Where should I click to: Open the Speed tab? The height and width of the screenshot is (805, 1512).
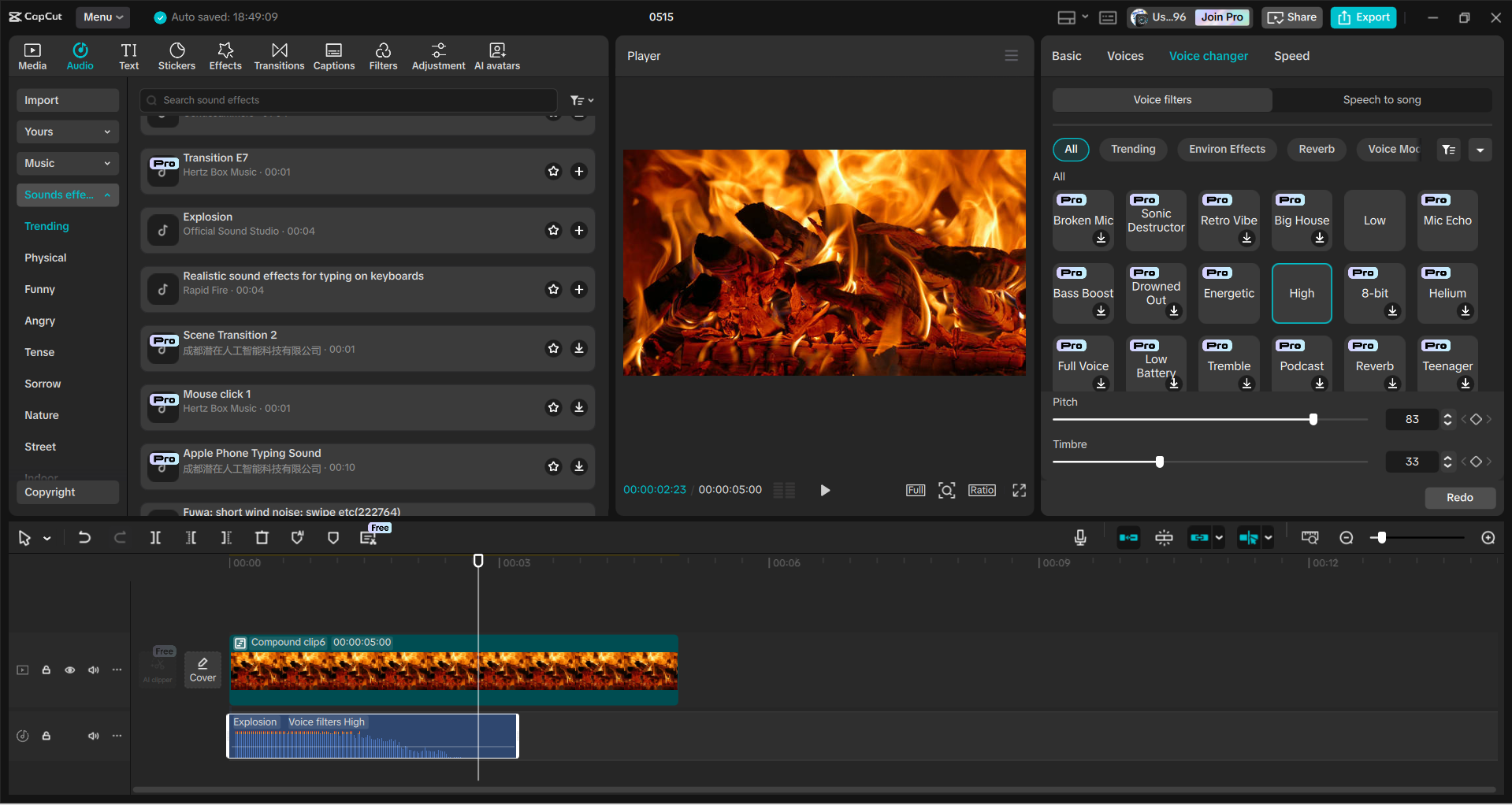(x=1291, y=55)
